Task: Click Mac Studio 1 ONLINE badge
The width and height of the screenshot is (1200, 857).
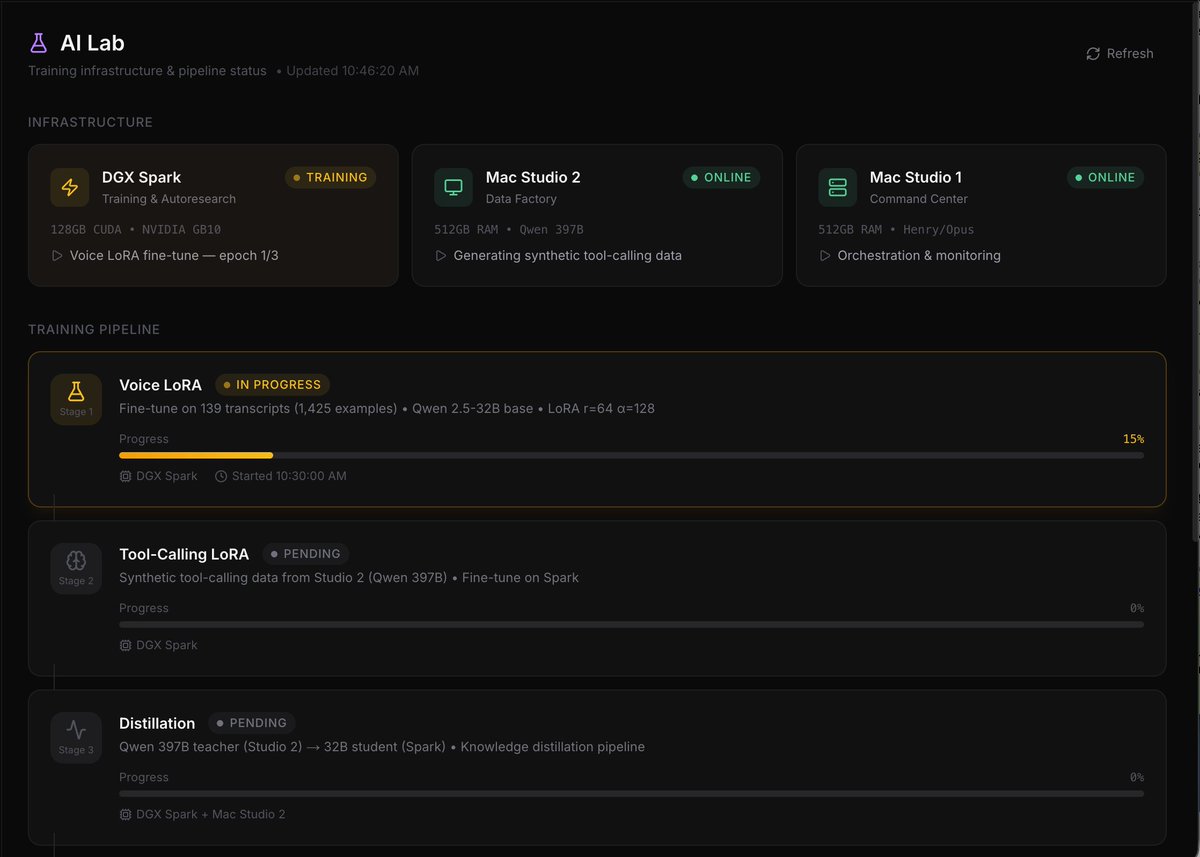Action: 1105,178
